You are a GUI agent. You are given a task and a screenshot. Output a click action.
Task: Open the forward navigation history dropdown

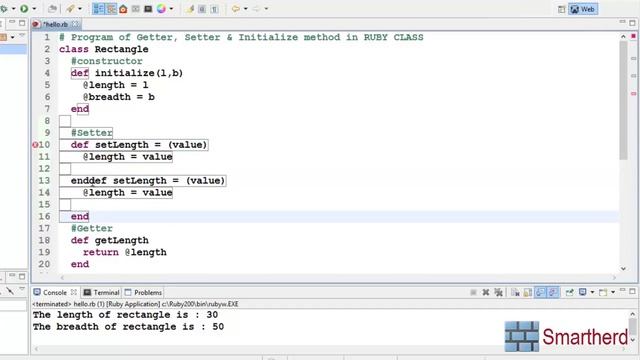point(266,9)
